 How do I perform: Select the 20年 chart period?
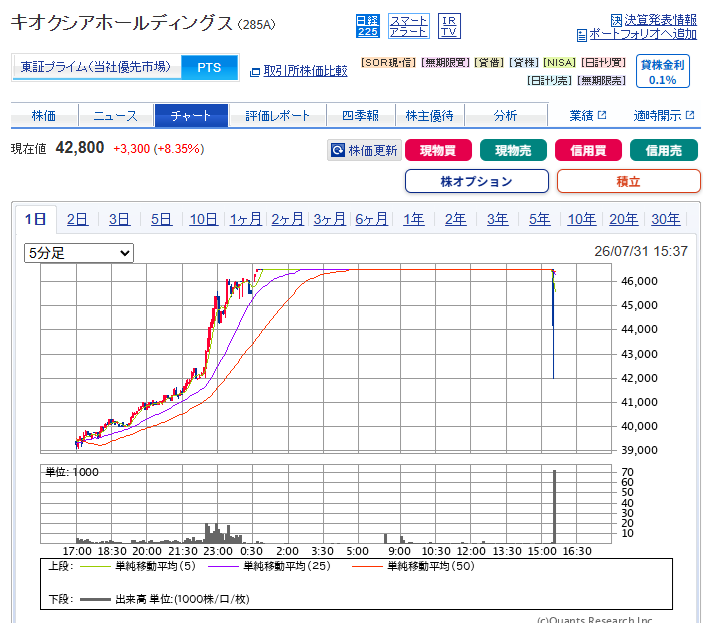point(624,219)
